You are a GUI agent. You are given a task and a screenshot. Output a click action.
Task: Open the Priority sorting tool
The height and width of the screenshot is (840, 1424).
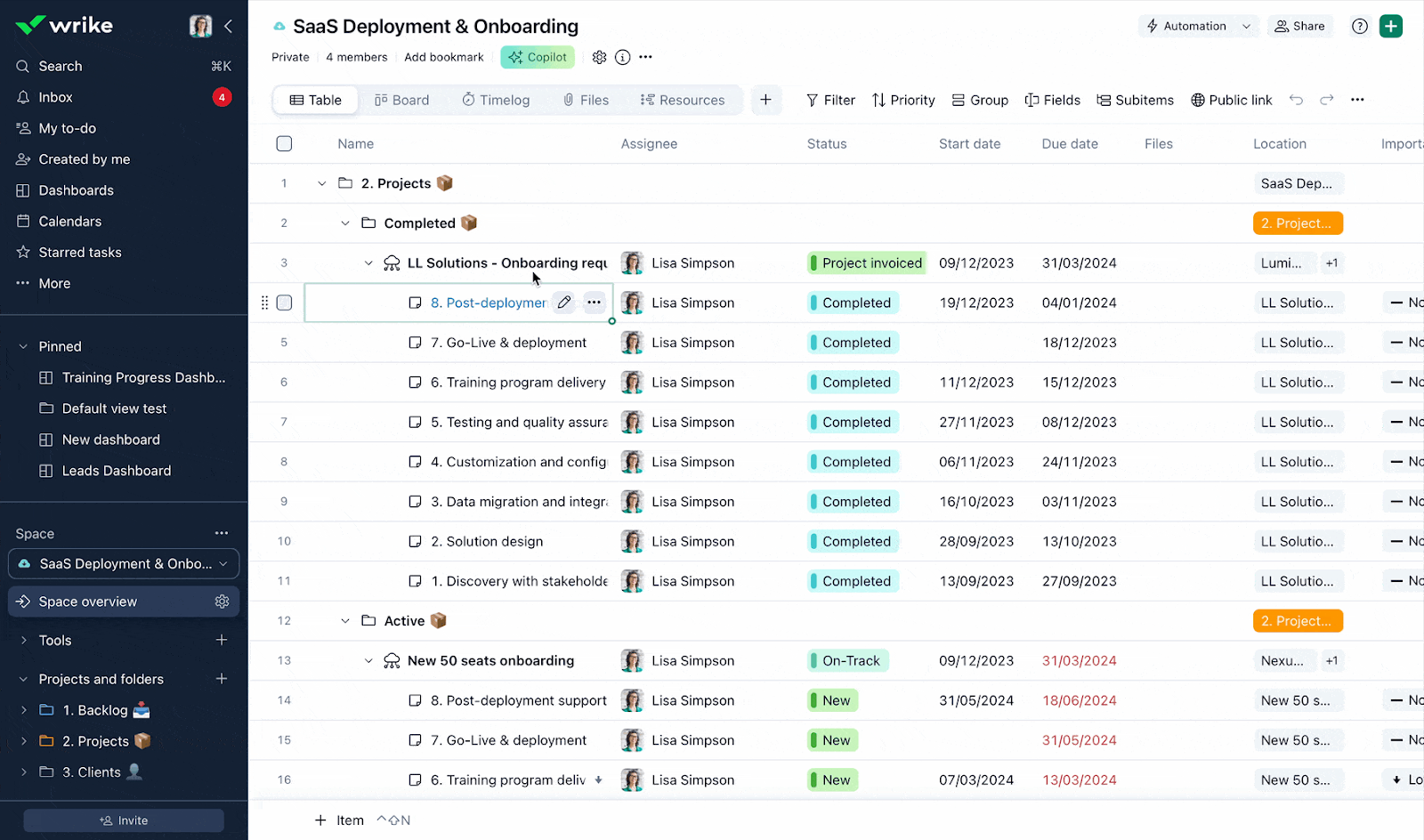tap(902, 100)
